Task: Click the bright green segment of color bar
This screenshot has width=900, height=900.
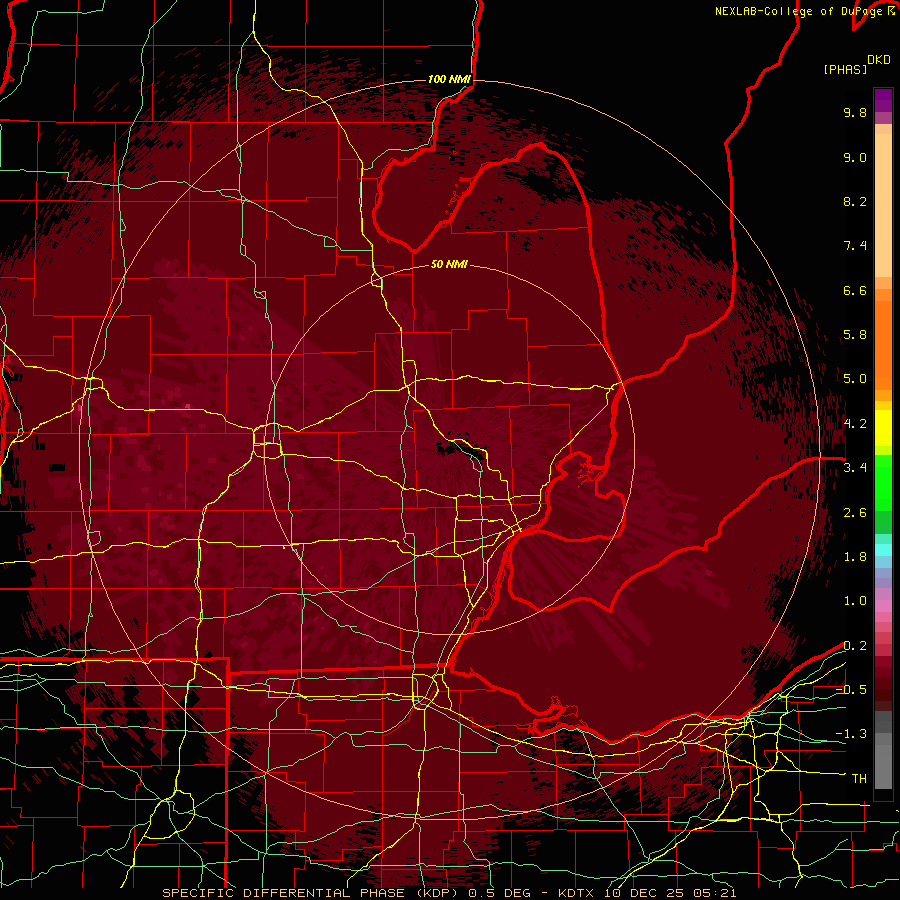Action: point(883,482)
